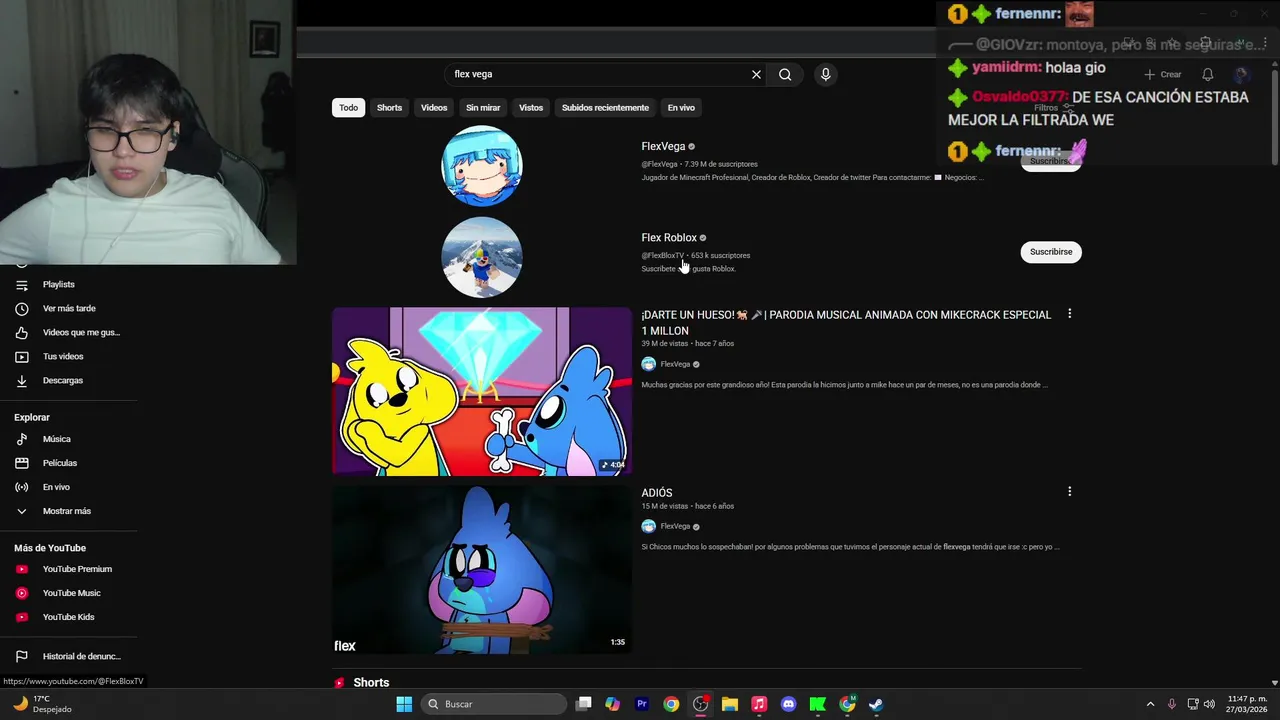The width and height of the screenshot is (1280, 720).
Task: Open the volume tray icon
Action: (x=1212, y=704)
